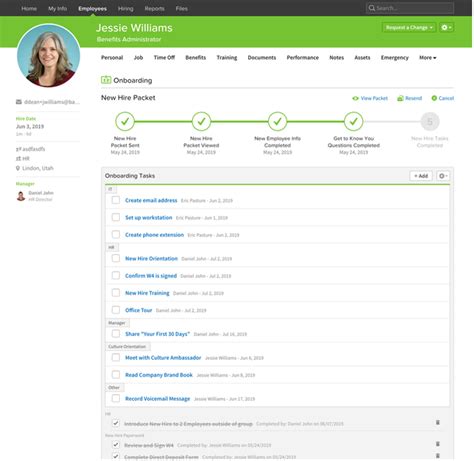Click the Add task button

click(421, 176)
